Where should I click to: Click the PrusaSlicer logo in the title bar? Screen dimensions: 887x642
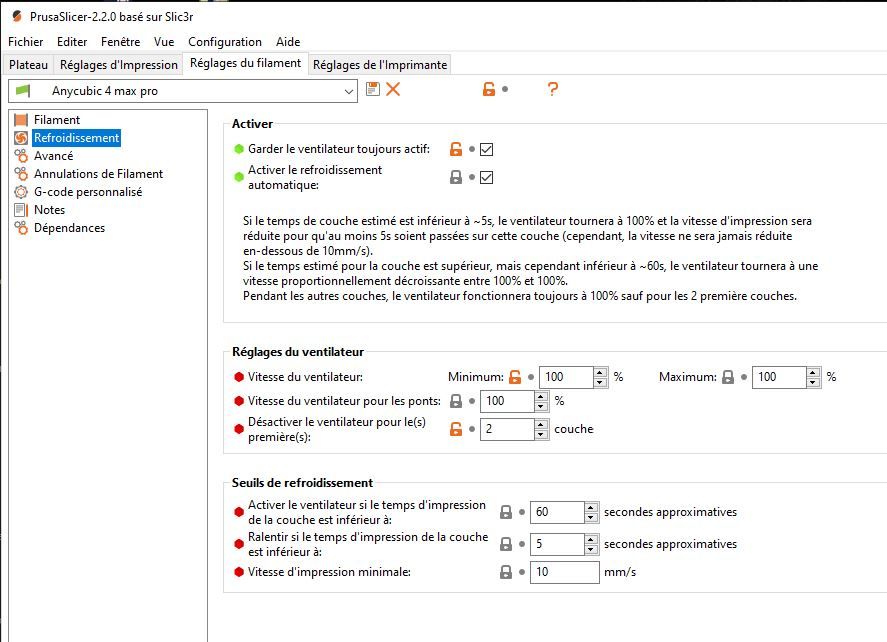pyautogui.click(x=17, y=16)
